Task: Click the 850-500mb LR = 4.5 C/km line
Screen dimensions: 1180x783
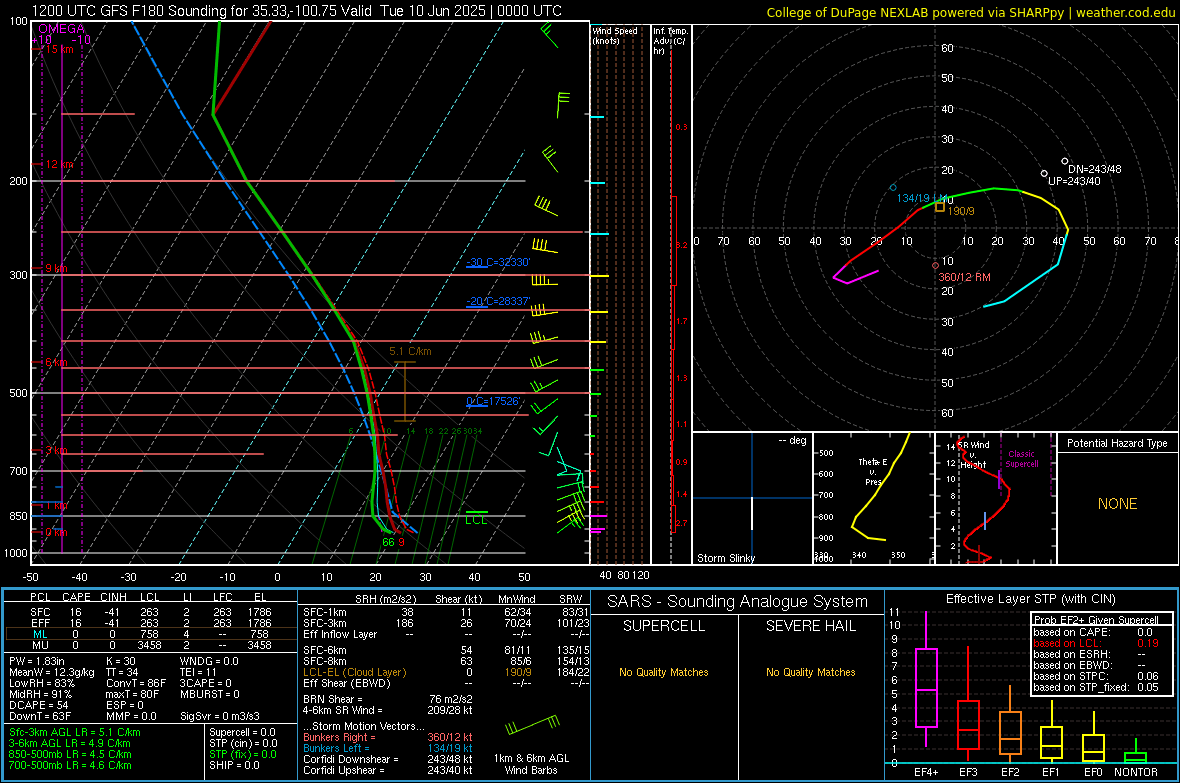Action: click(70, 754)
